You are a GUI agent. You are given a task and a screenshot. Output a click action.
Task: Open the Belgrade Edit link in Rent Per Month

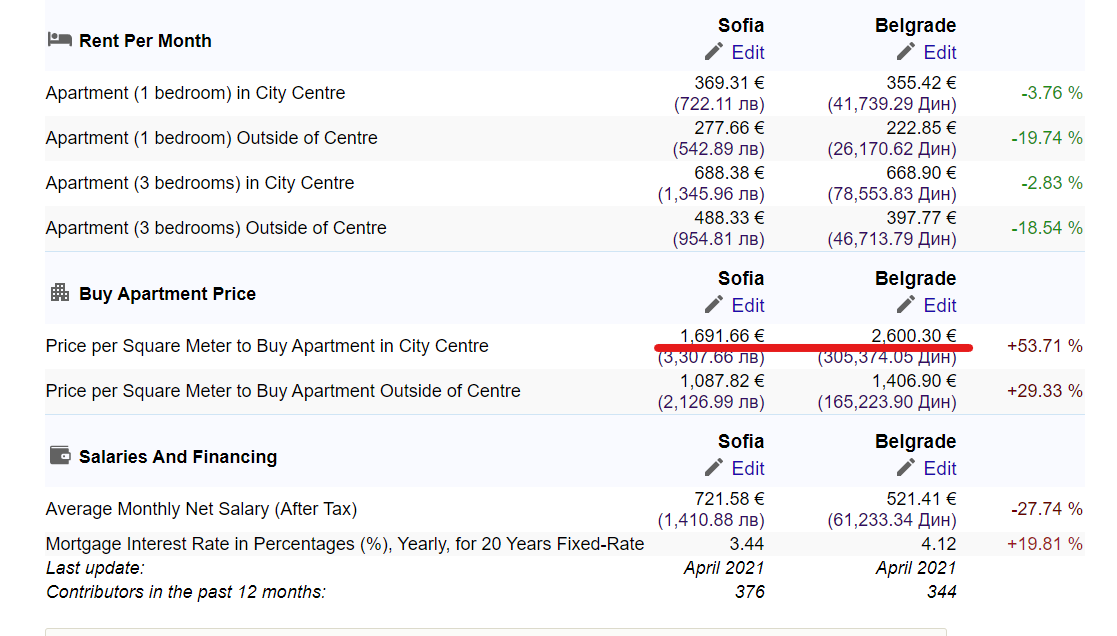coord(940,53)
